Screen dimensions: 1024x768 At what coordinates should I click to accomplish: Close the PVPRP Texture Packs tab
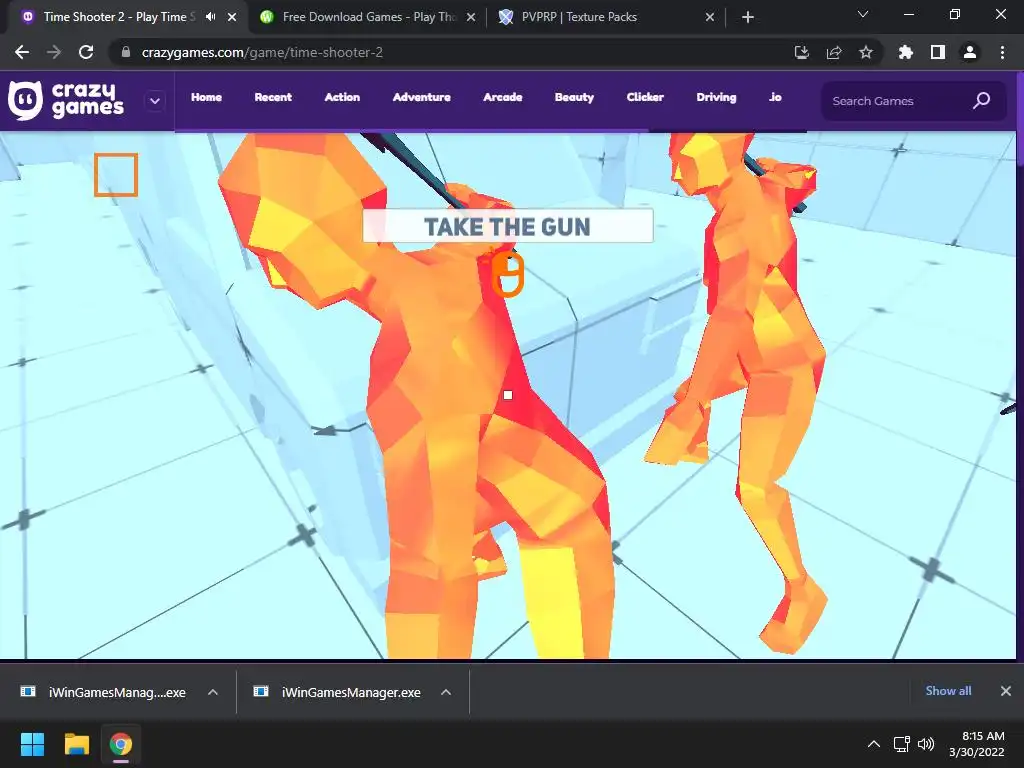tap(710, 18)
